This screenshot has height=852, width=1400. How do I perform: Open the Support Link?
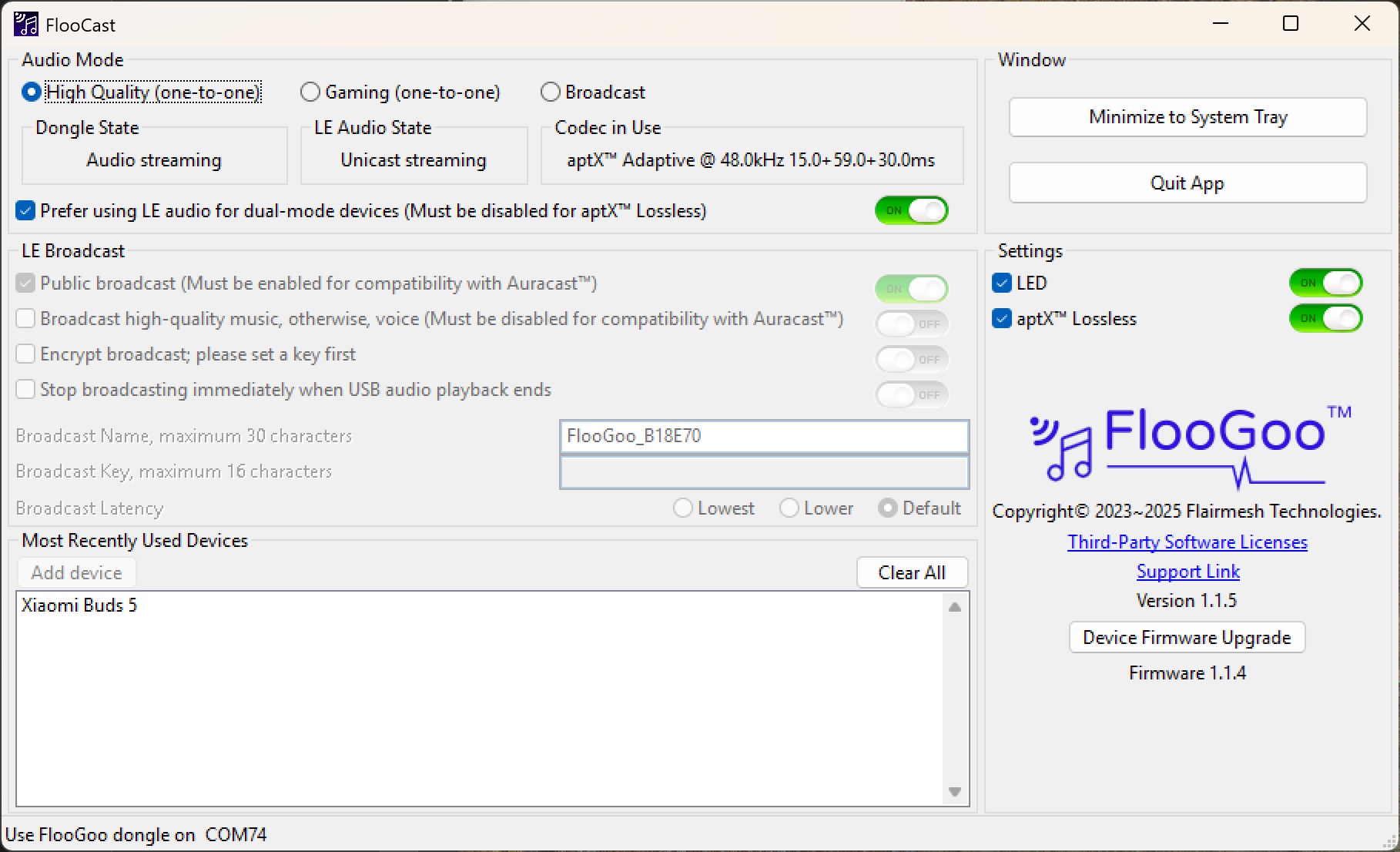click(x=1187, y=572)
